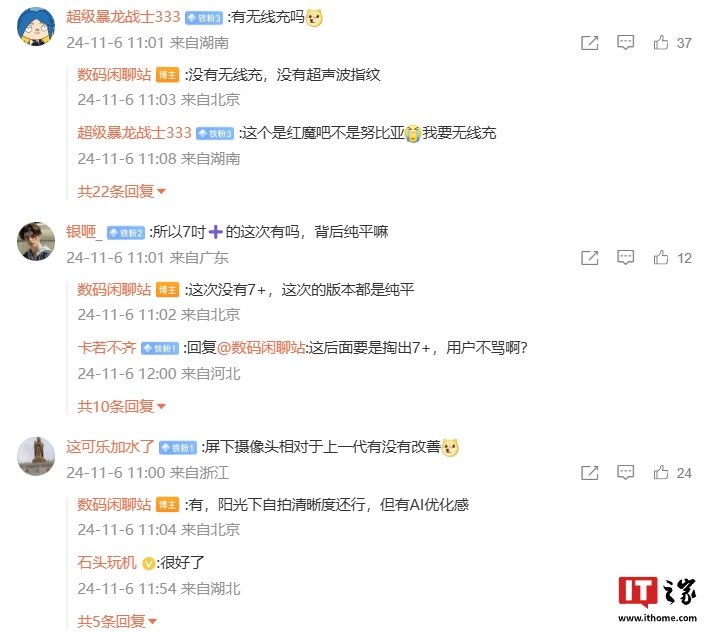The height and width of the screenshot is (638, 709).
Task: Click the 铁粉3 badge beside first commenter
Action: [x=204, y=18]
